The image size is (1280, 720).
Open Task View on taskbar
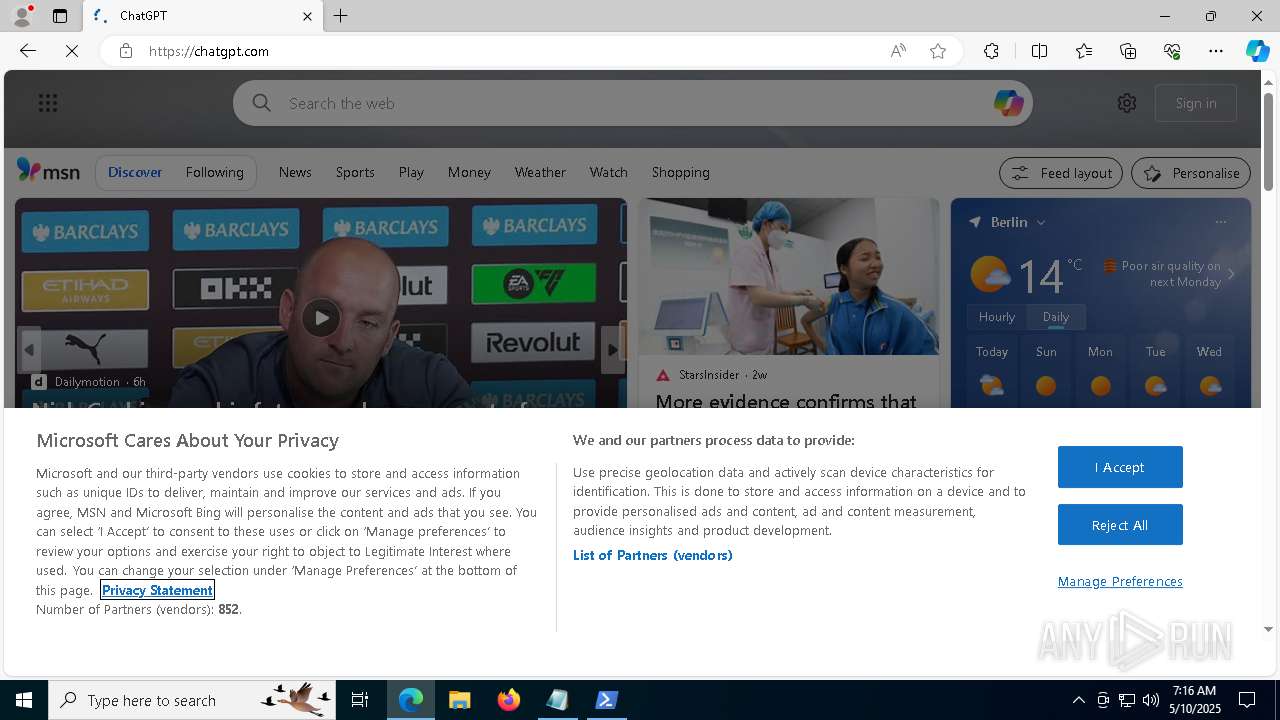click(x=360, y=700)
